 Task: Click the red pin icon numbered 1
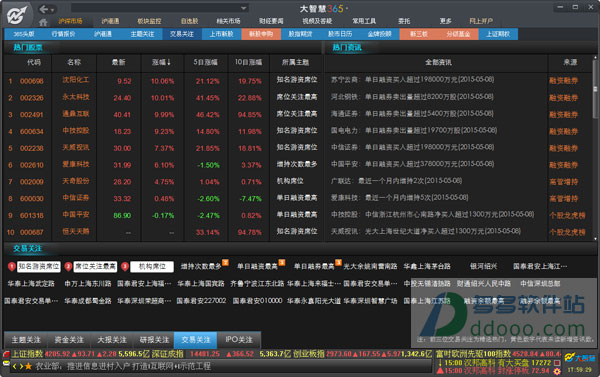click(x=11, y=266)
